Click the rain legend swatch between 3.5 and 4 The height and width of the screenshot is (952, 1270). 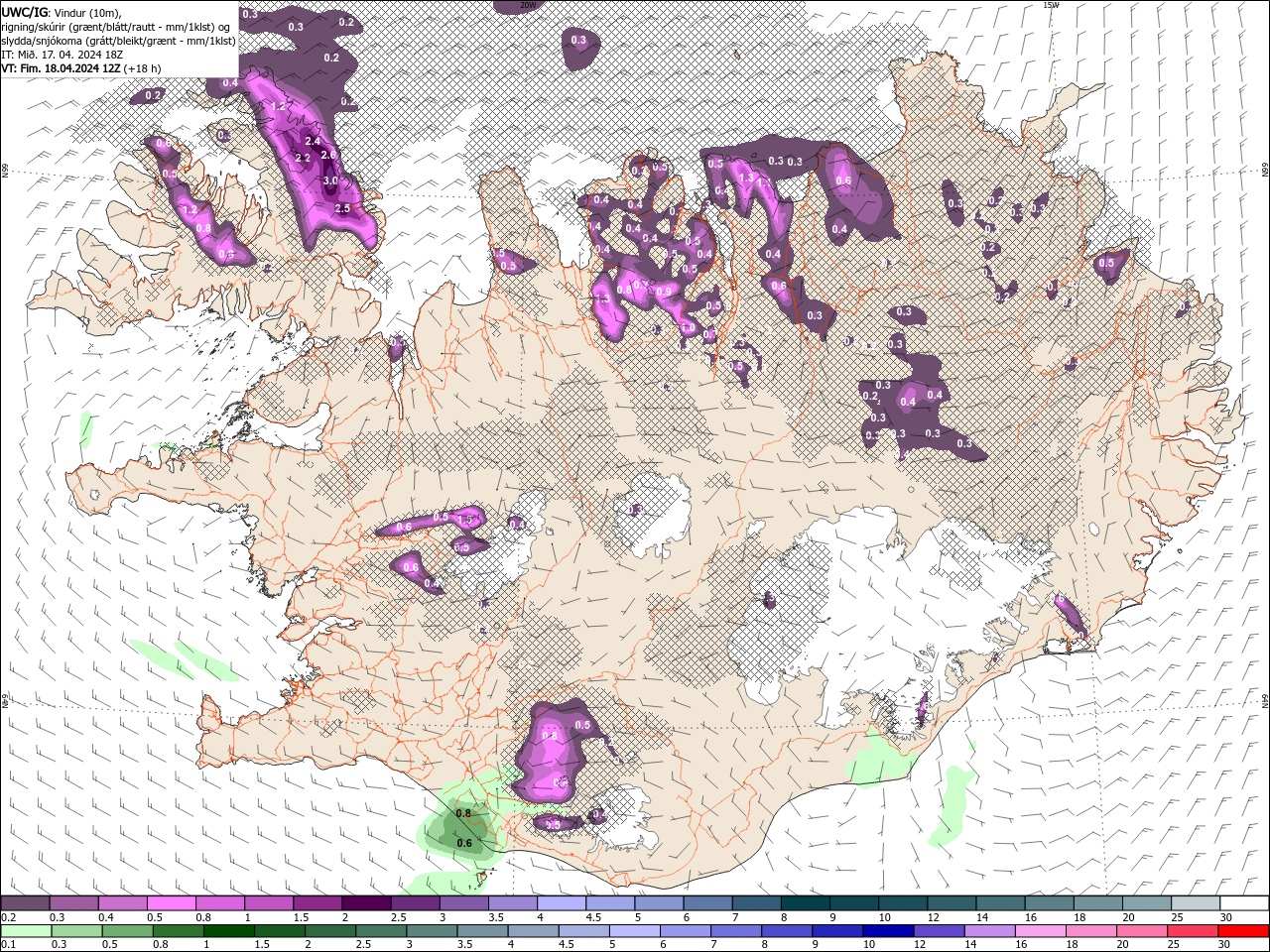pos(481,931)
